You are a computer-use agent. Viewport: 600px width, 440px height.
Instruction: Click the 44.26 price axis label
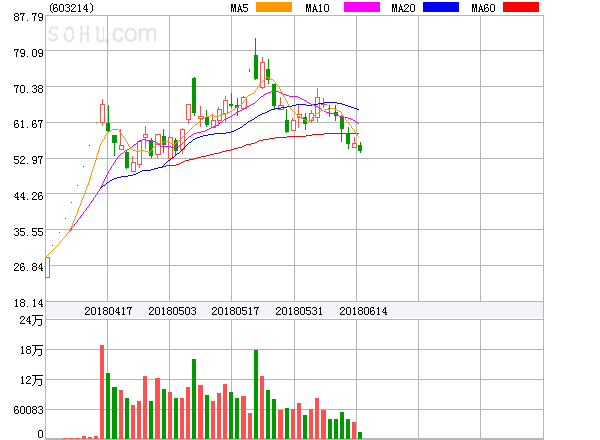pyautogui.click(x=29, y=196)
